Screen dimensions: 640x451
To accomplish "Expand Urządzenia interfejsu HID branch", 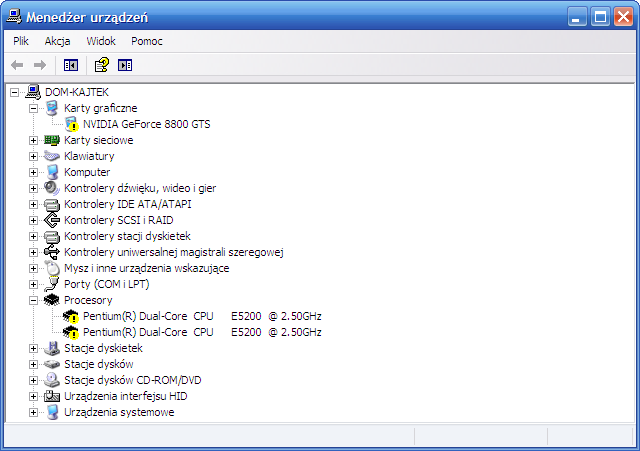I will (33, 396).
